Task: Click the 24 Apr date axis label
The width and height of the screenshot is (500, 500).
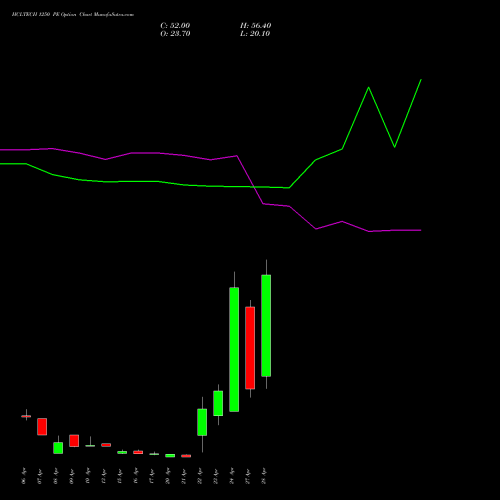Action: [232, 476]
